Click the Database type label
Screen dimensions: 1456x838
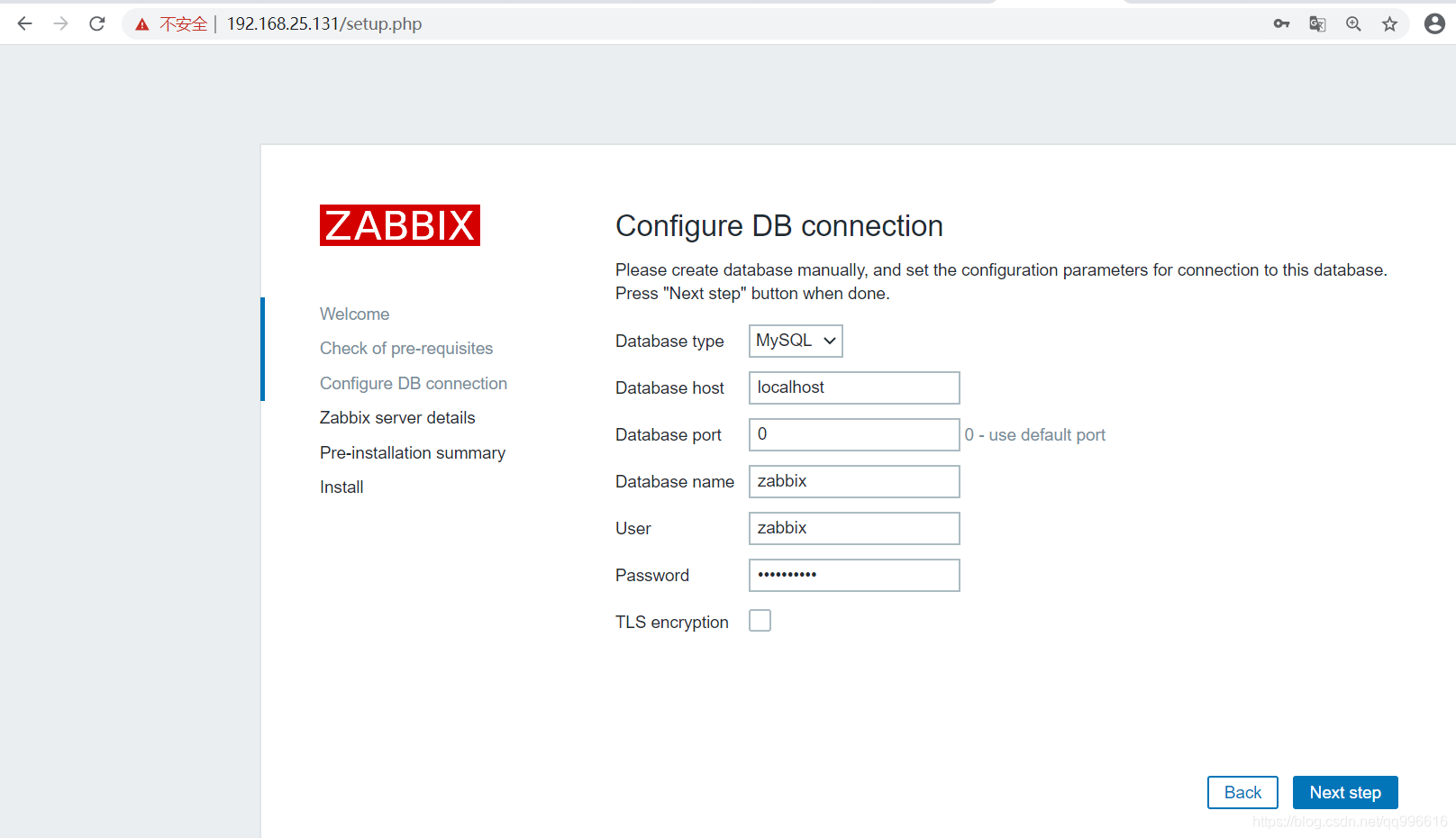(669, 341)
